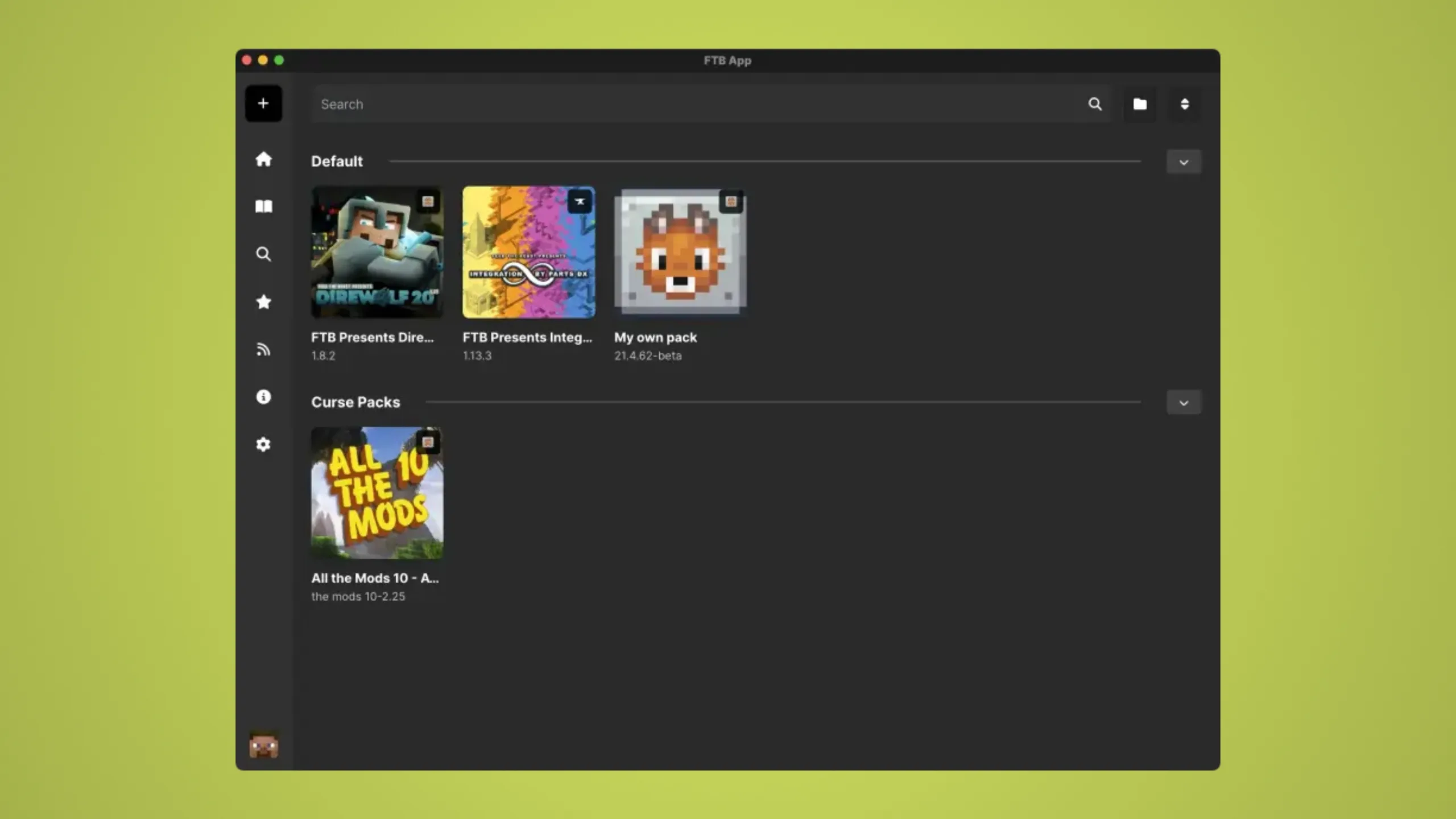Click version text "the mods 10-2.25"

tap(358, 596)
